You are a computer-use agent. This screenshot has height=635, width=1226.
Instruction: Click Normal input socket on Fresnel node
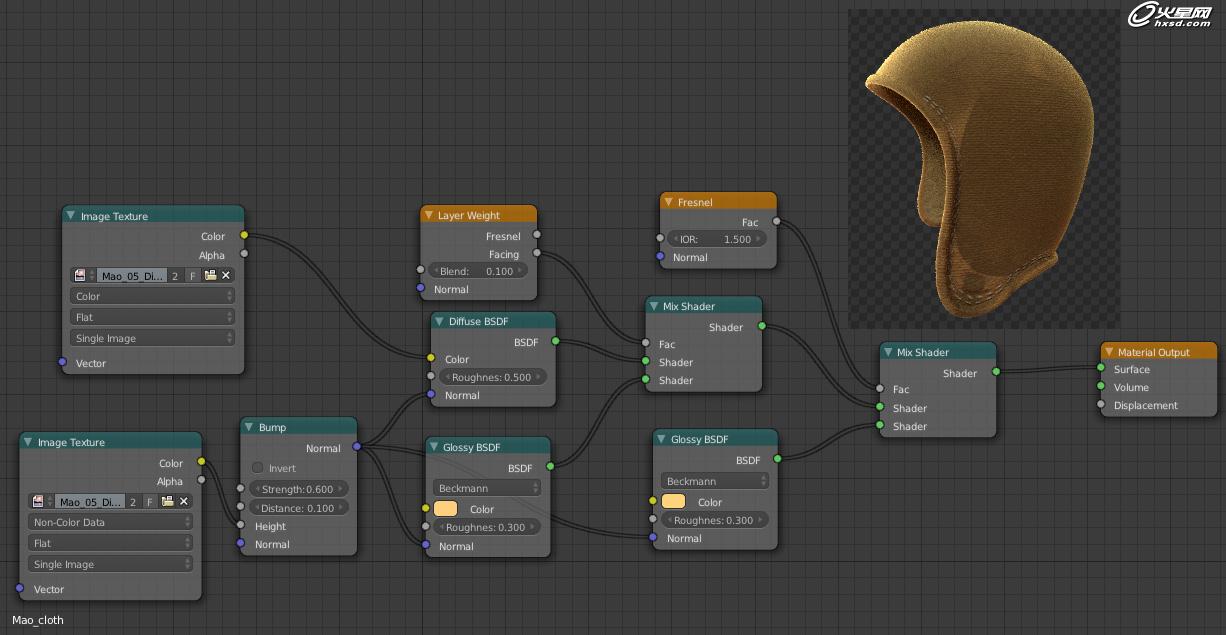tap(660, 257)
